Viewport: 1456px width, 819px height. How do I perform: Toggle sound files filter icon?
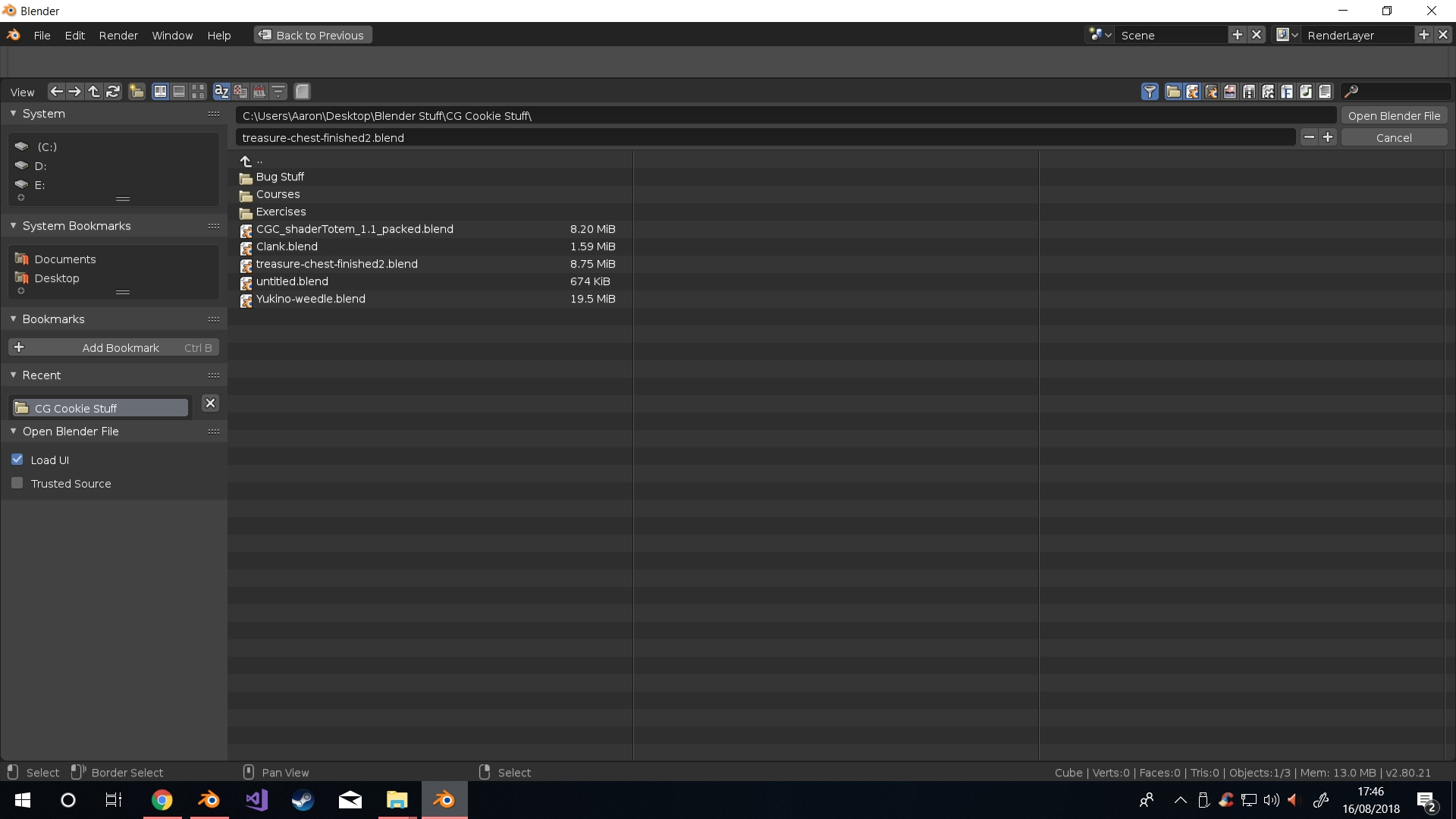[x=1306, y=92]
